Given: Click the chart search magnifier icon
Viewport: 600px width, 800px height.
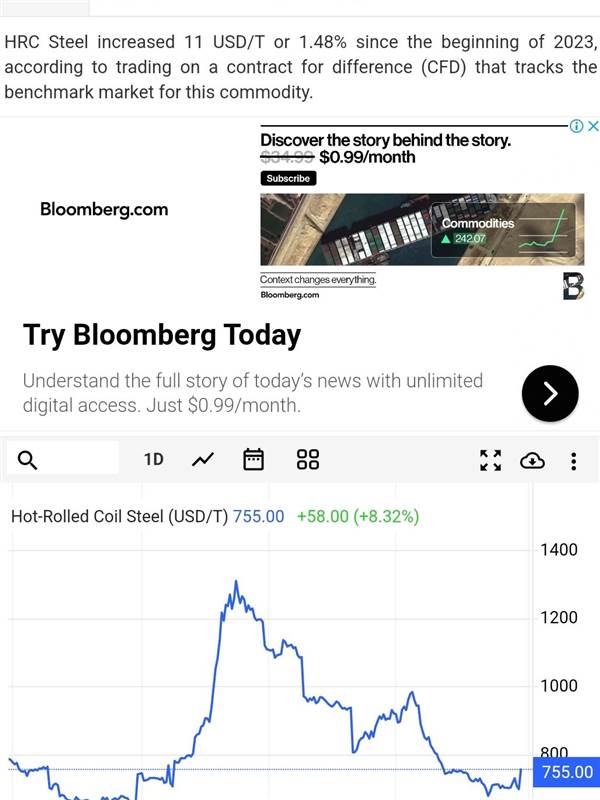Looking at the screenshot, I should [28, 460].
